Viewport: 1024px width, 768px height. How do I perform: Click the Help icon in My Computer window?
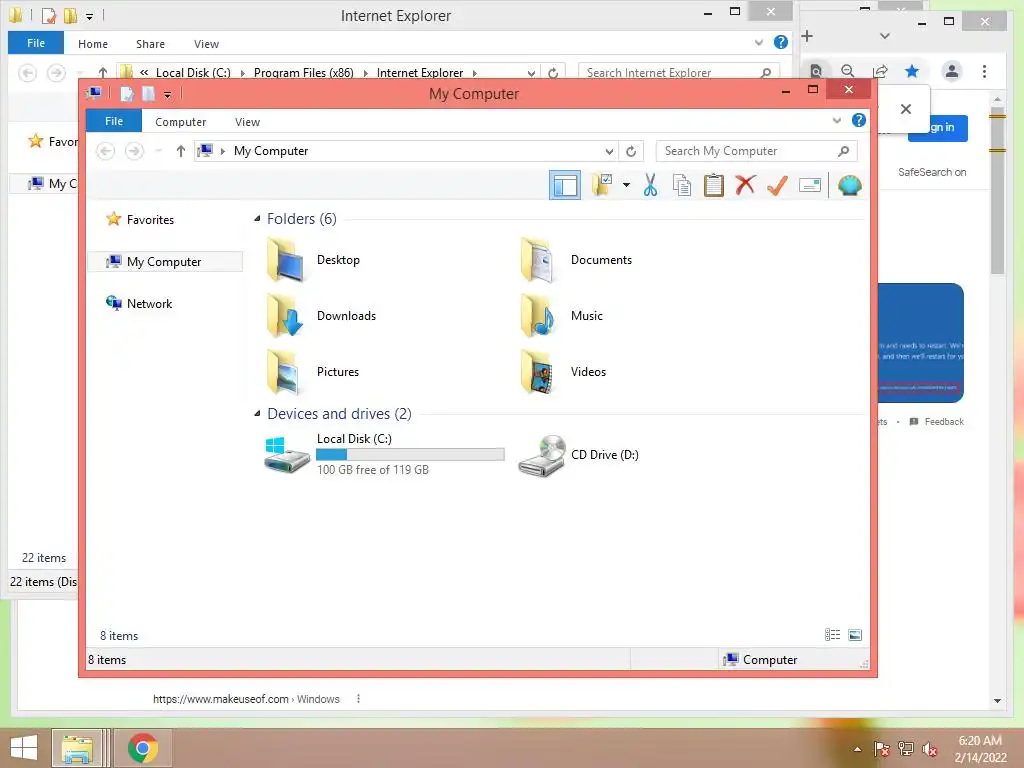tap(859, 120)
